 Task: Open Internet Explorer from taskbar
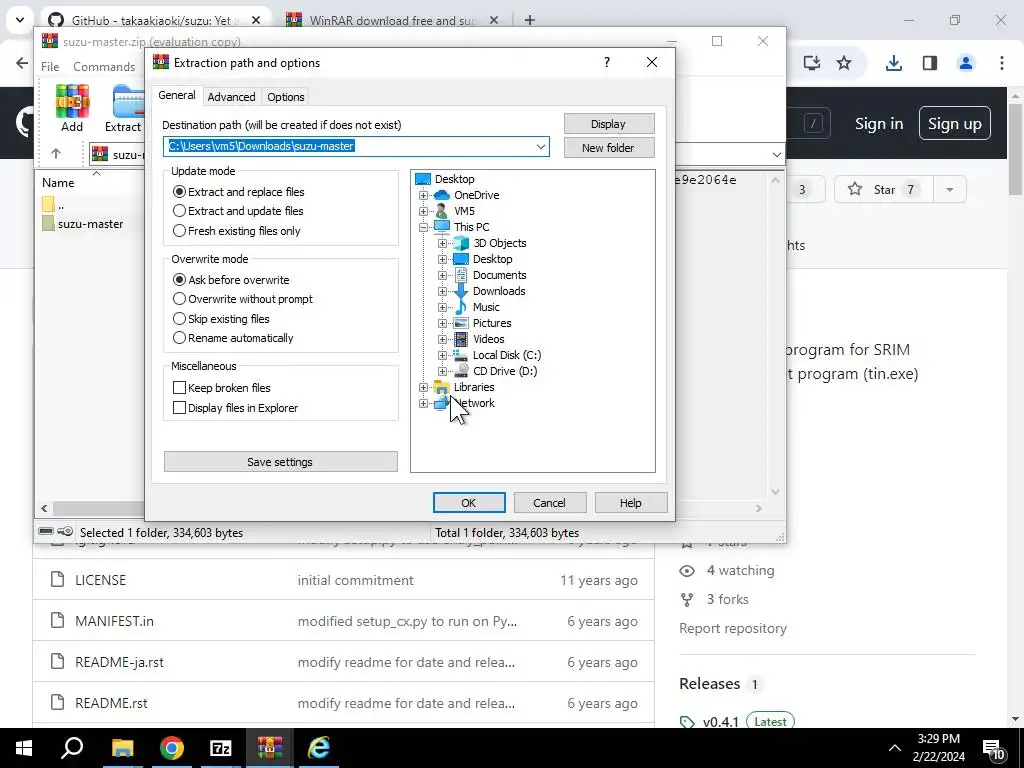(x=319, y=748)
